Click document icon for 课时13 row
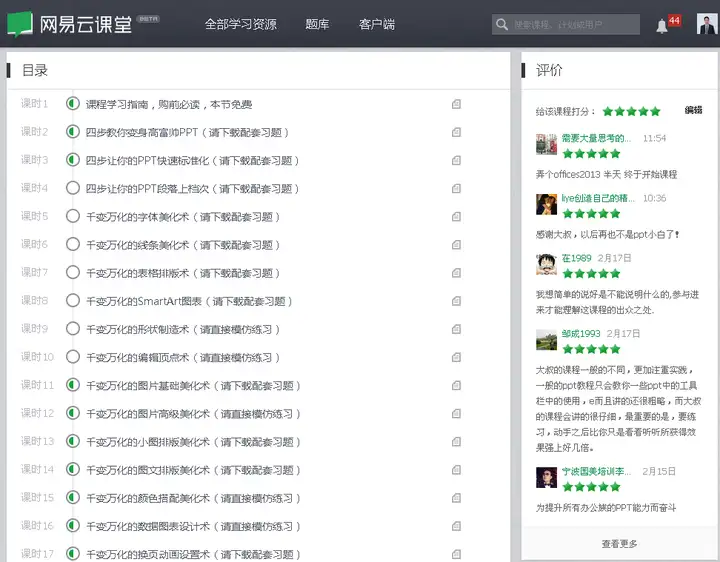The width and height of the screenshot is (720, 562). pos(456,442)
